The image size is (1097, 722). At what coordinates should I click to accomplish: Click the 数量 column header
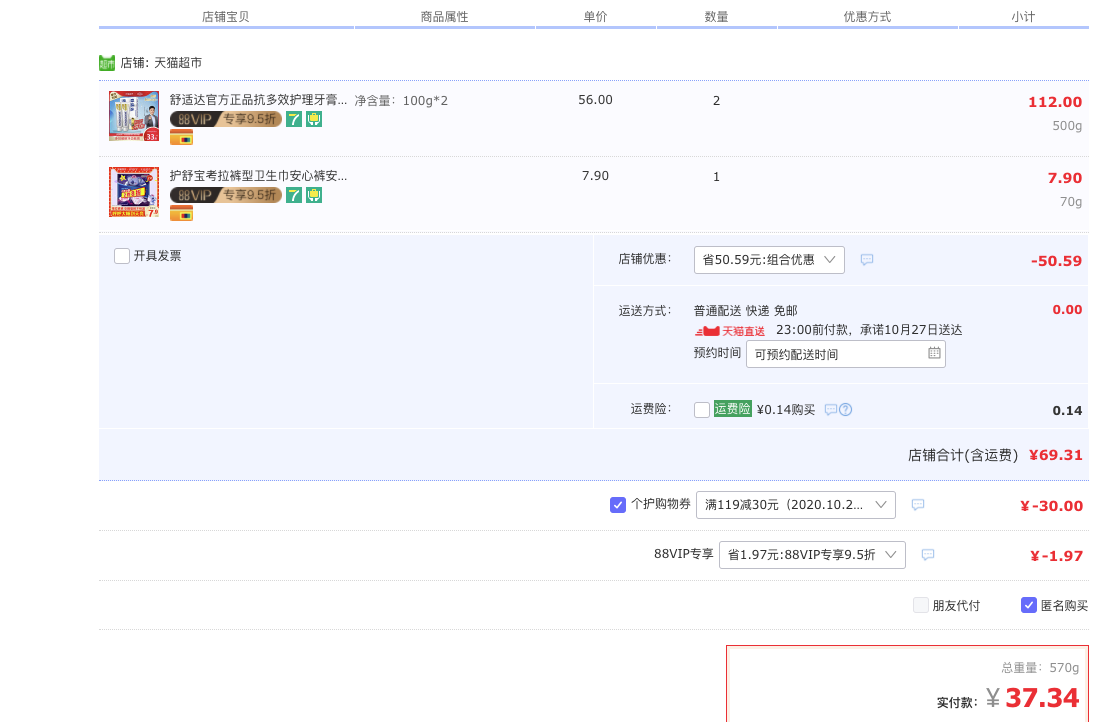716,17
